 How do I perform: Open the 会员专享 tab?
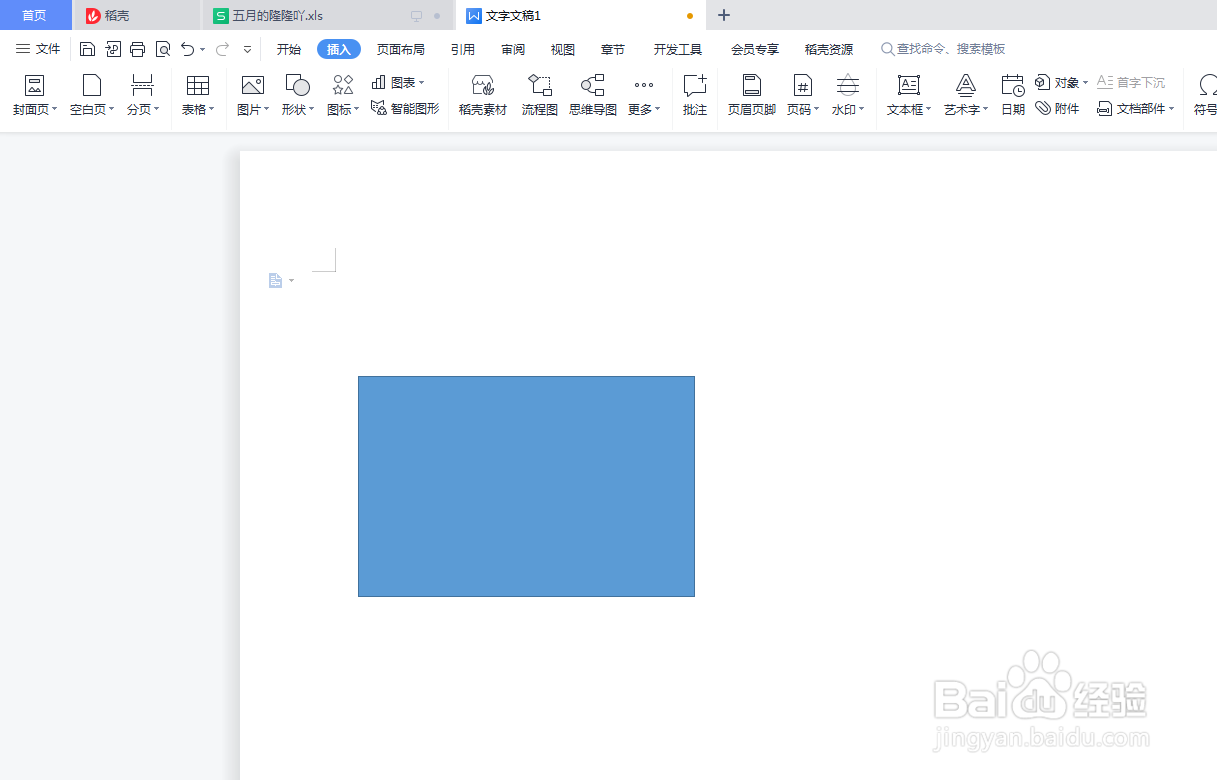click(x=755, y=49)
